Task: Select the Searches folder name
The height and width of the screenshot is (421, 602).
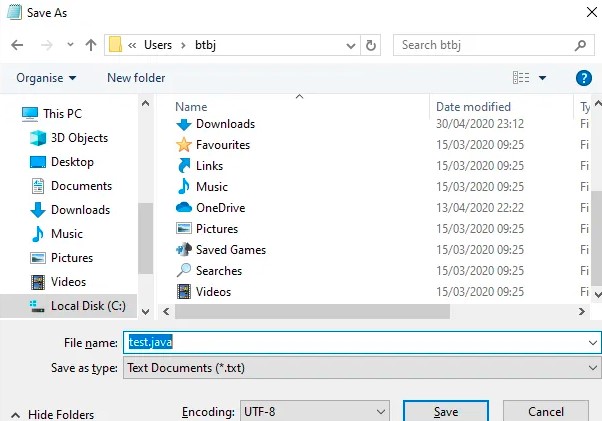Action: (x=219, y=271)
